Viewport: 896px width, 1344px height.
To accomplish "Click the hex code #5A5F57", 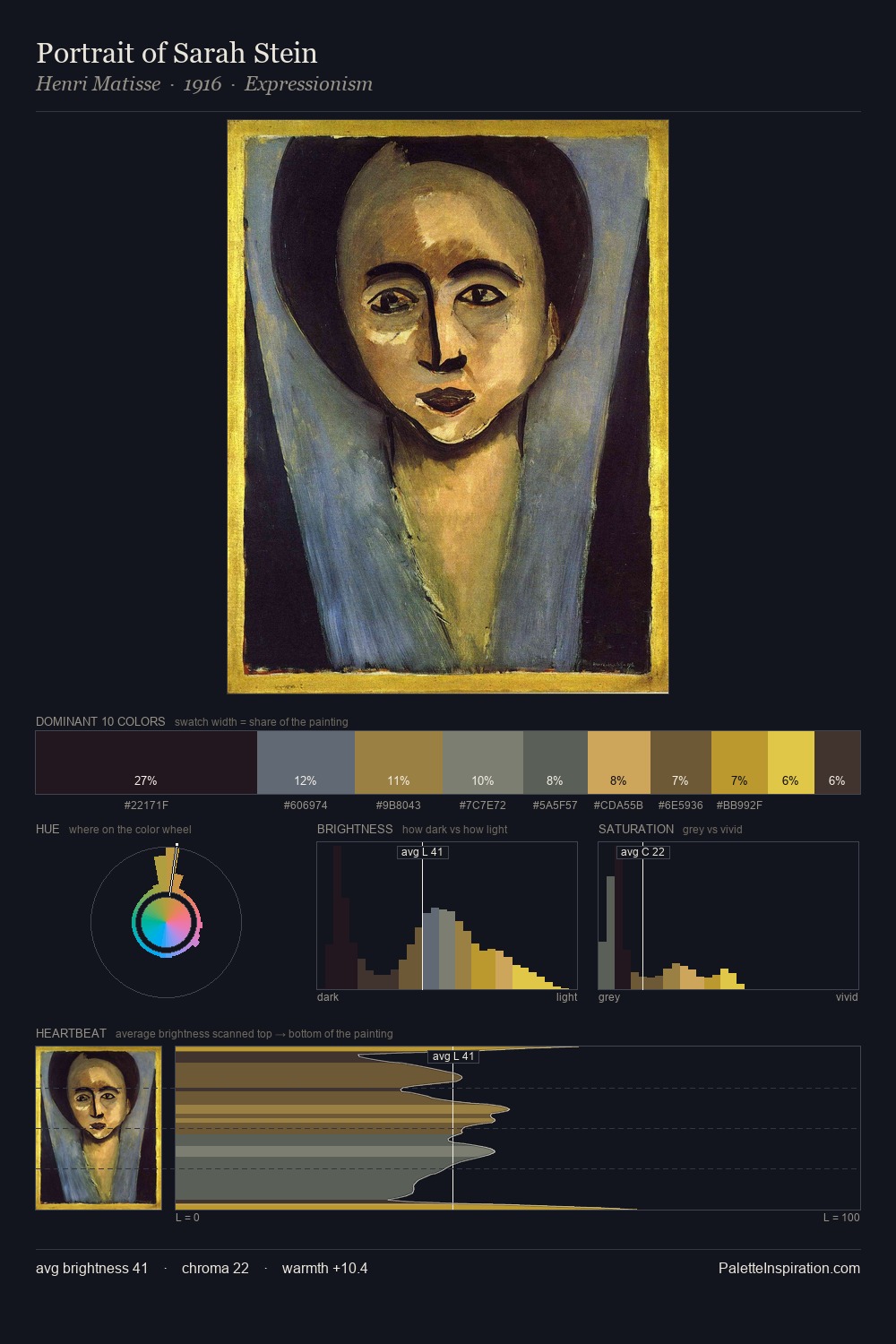I will [556, 806].
